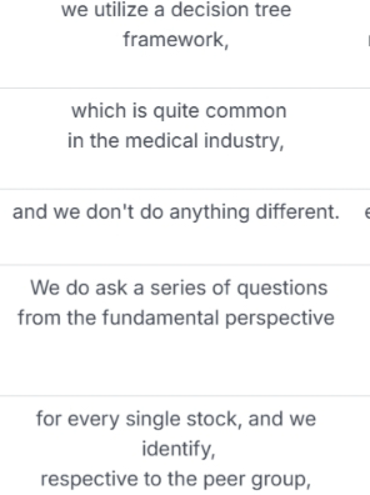Click 'for every single stock, and we' line

[176, 419]
